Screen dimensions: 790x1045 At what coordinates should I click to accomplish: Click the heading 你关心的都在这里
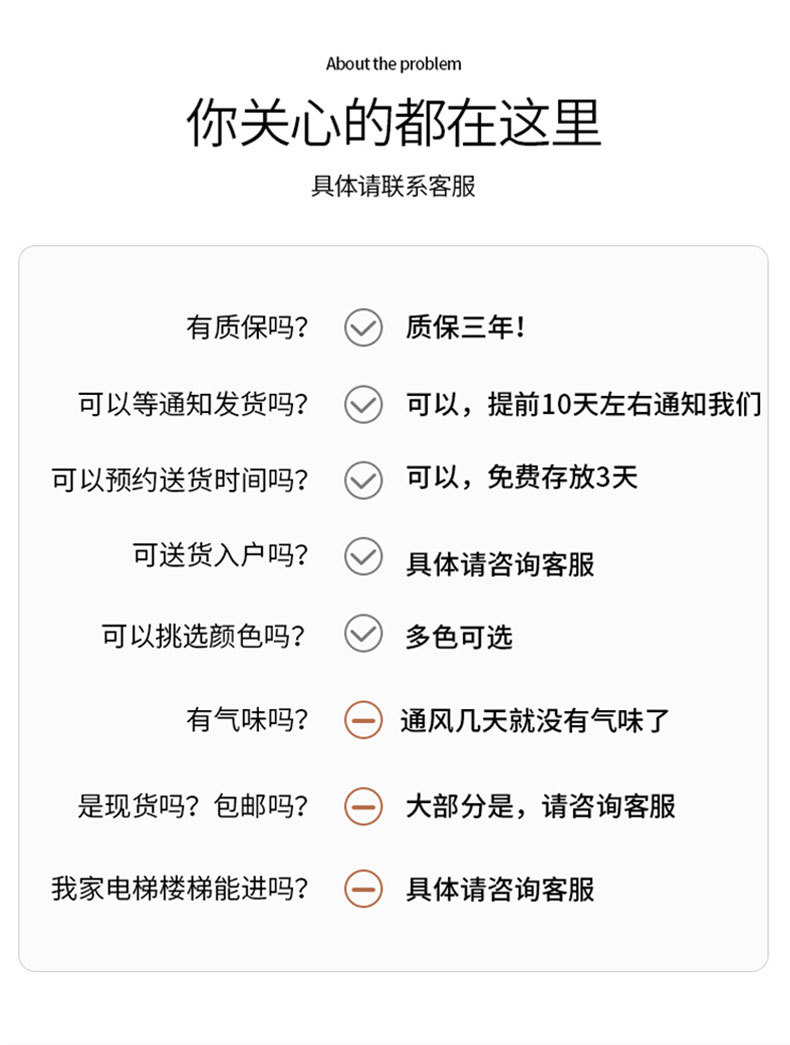(x=394, y=123)
